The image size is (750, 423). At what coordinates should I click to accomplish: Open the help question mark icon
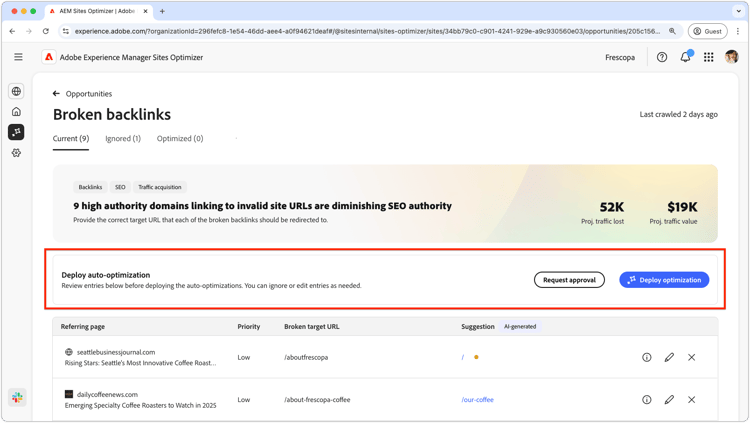click(662, 57)
